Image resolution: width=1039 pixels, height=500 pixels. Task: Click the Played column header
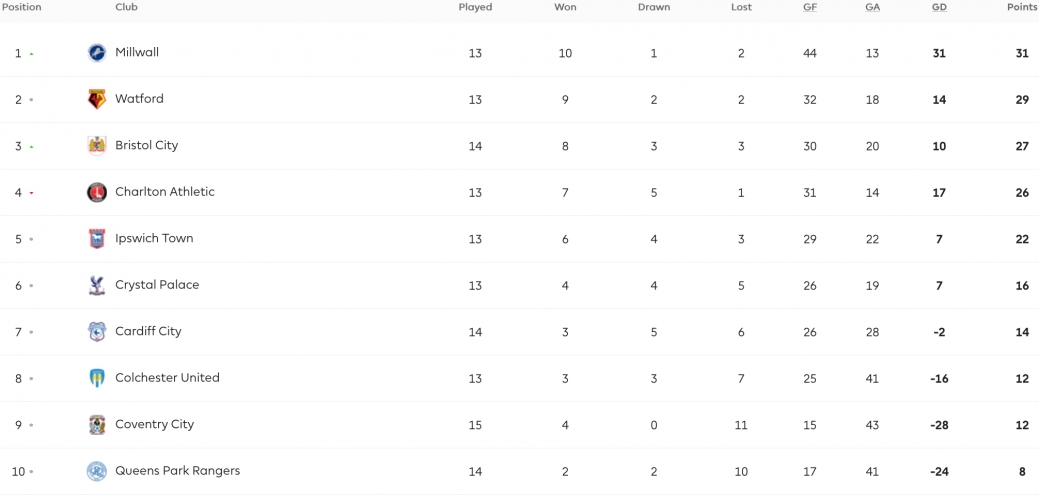point(475,7)
